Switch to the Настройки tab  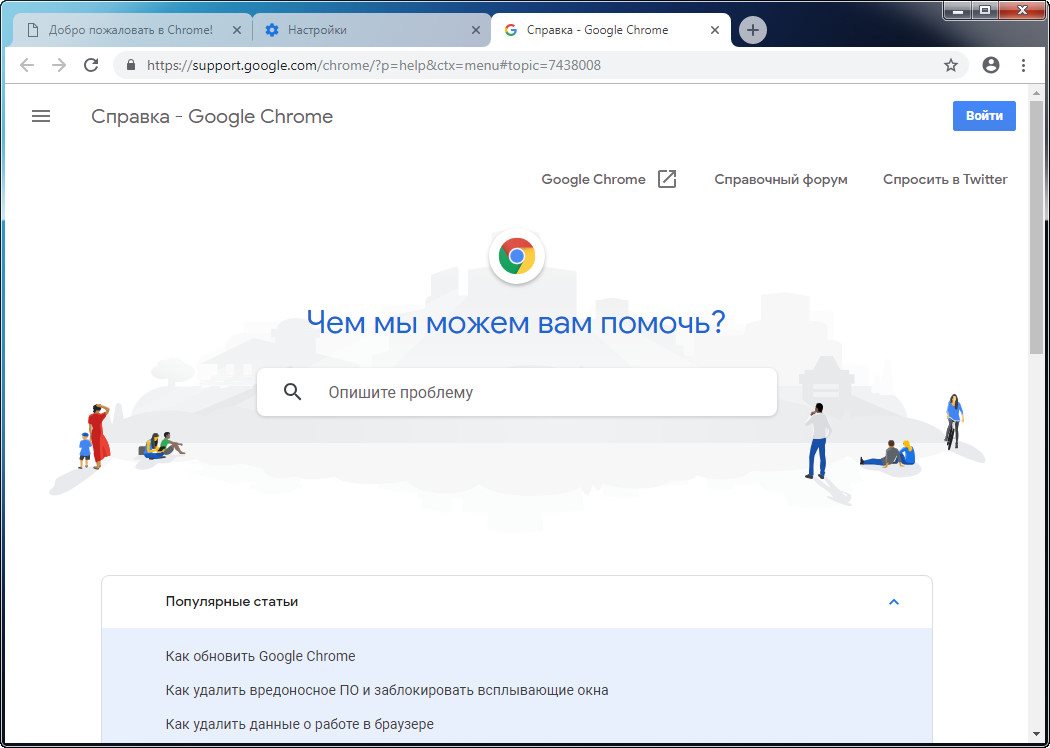(372, 30)
